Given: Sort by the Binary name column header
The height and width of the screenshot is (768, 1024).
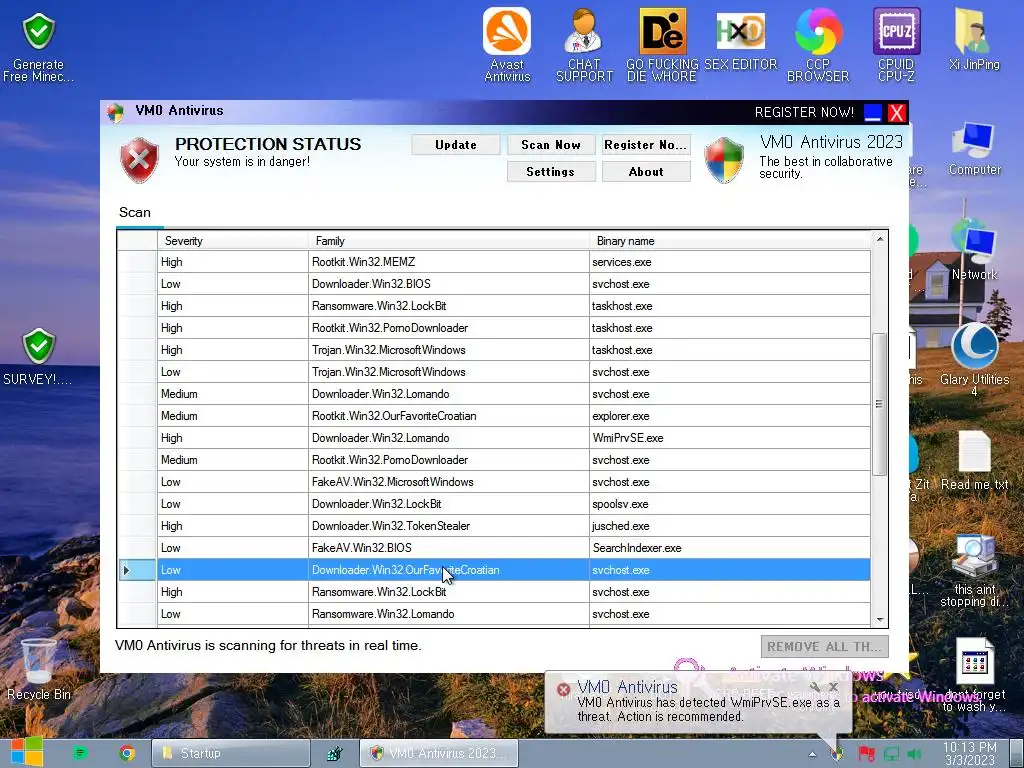Looking at the screenshot, I should coord(729,241).
